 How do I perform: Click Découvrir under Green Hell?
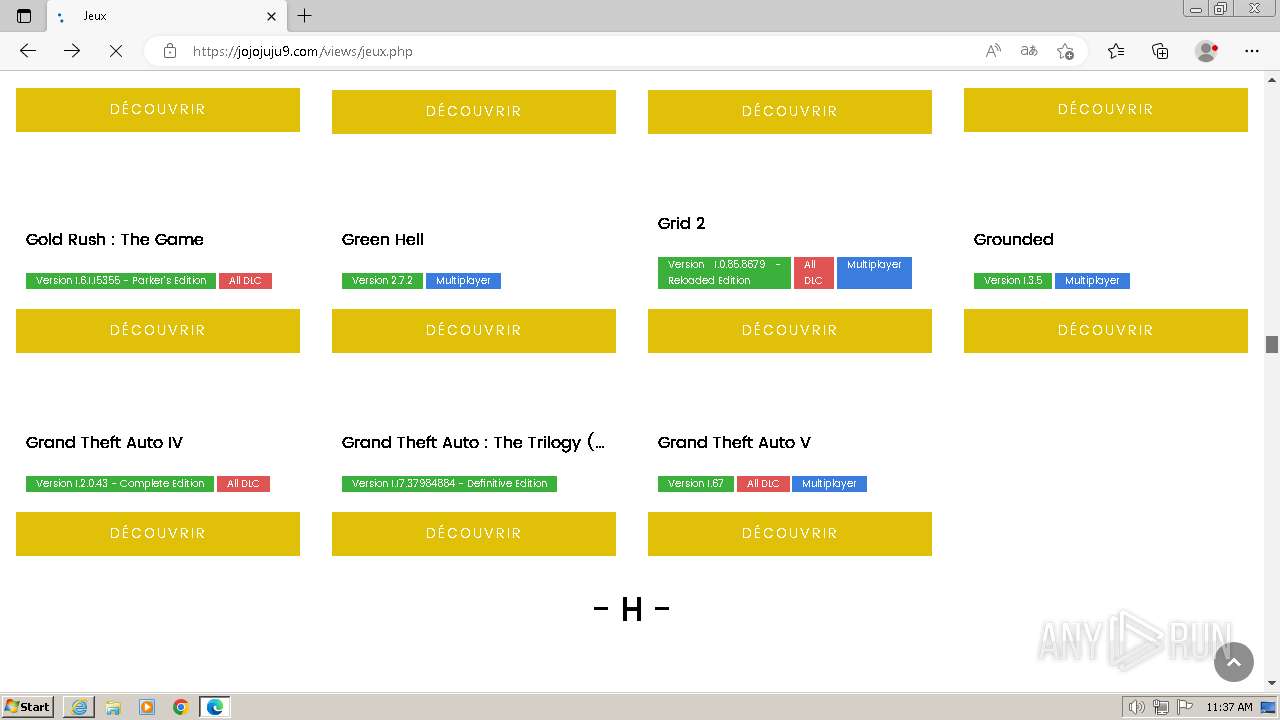474,330
